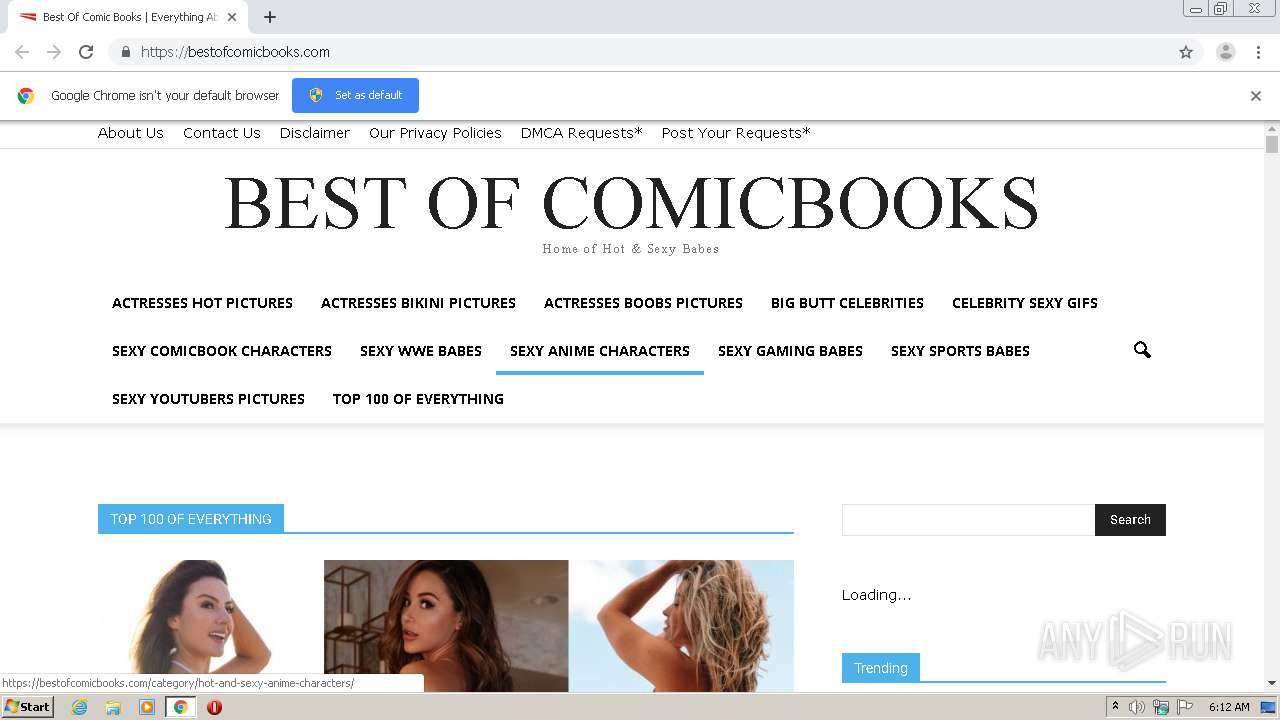Click into the sidebar search input field
The width and height of the screenshot is (1280, 720).
[x=968, y=520]
